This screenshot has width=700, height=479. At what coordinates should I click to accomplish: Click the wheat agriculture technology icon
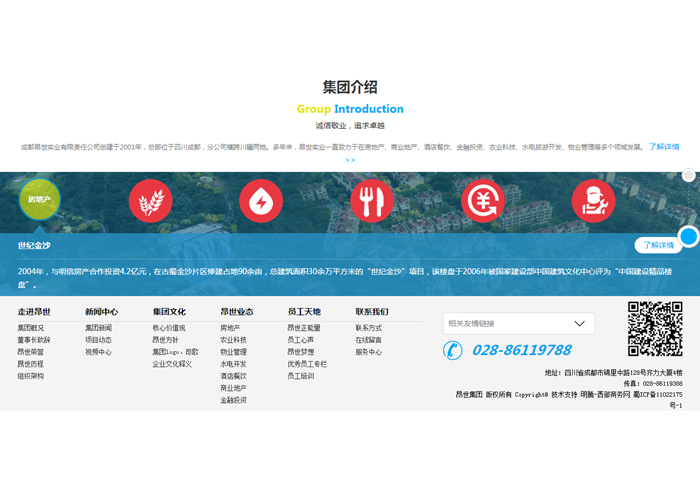click(151, 201)
